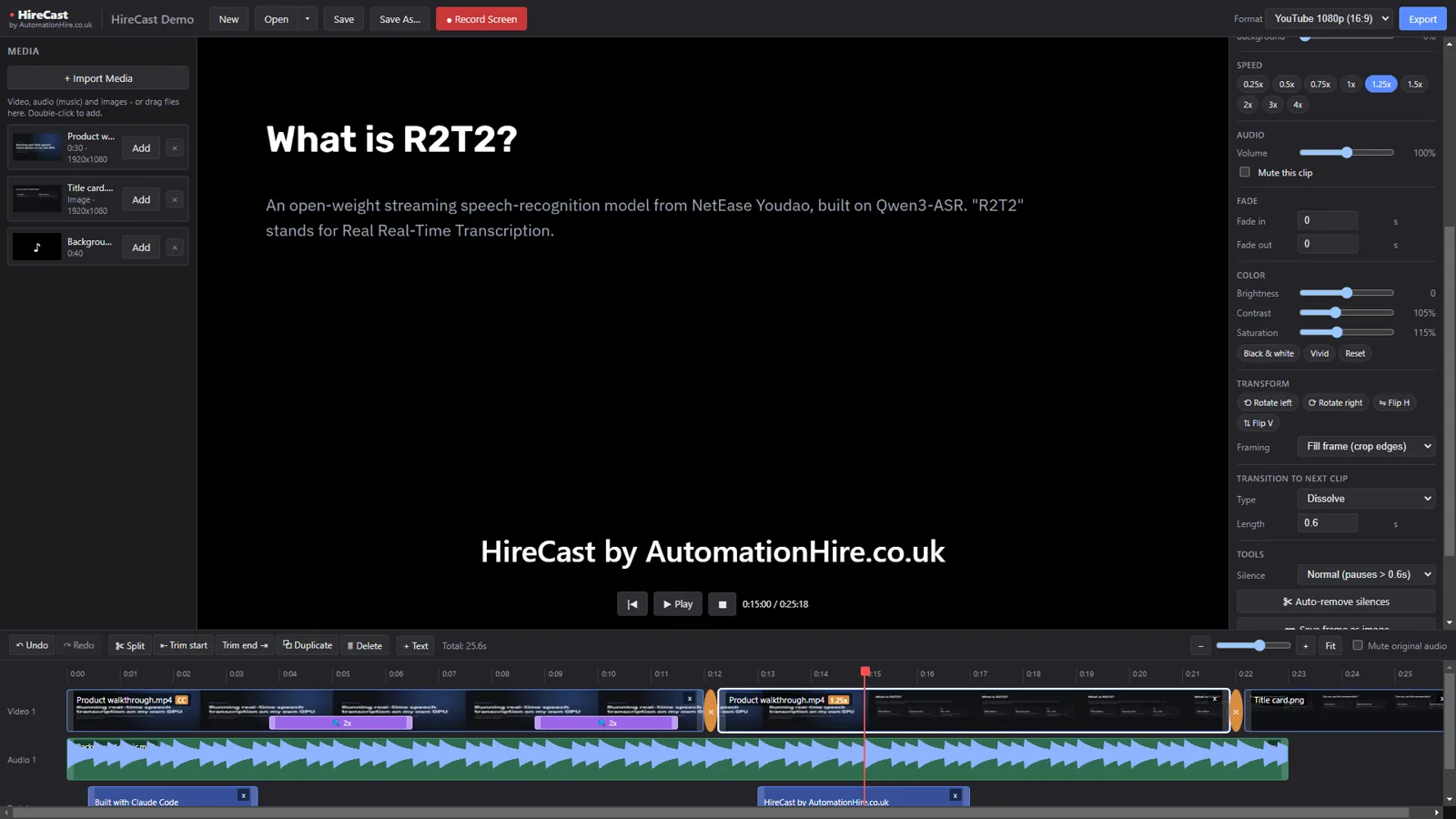Flip clip horizontally with Flip H

pos(1394,402)
